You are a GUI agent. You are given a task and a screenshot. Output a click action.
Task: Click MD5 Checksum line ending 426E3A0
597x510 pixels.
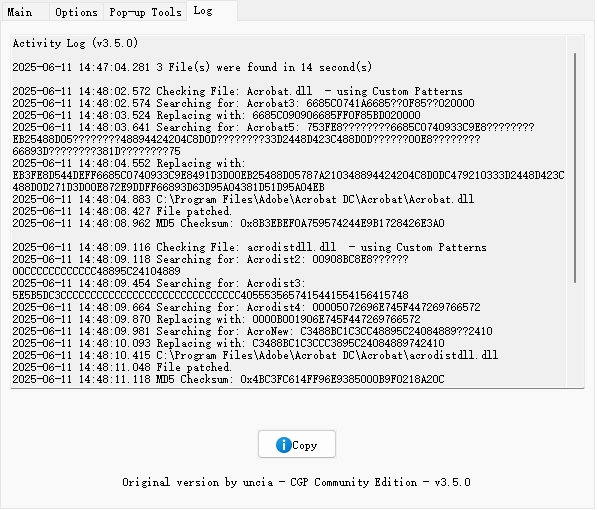point(228,223)
